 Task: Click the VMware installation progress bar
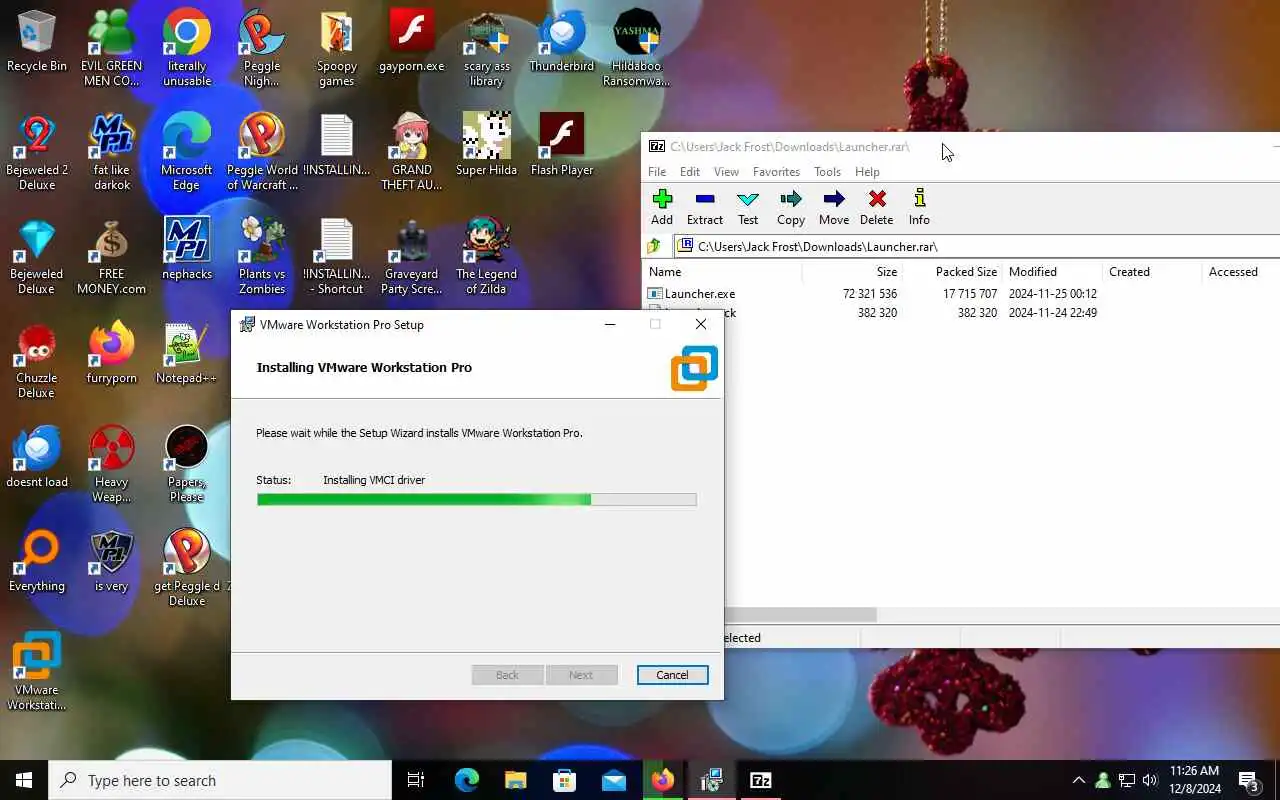tap(476, 499)
